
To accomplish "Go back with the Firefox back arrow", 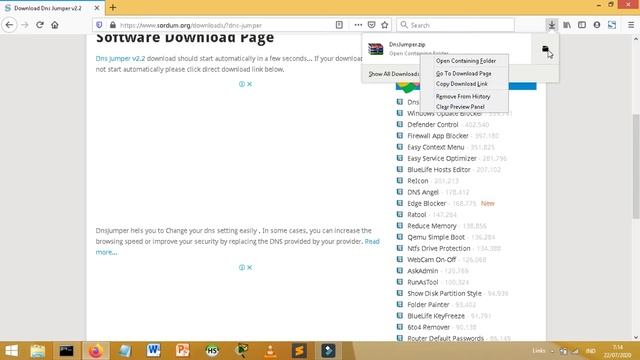I will [x=9, y=25].
